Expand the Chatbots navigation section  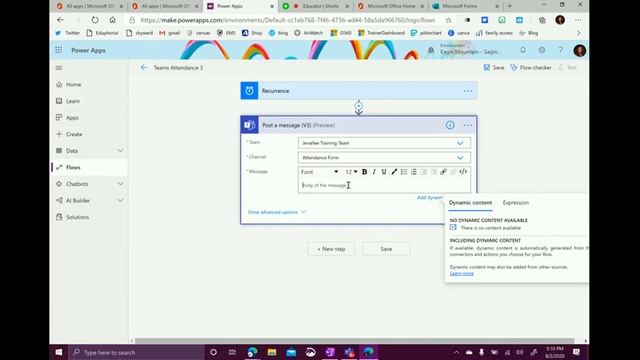[120, 184]
